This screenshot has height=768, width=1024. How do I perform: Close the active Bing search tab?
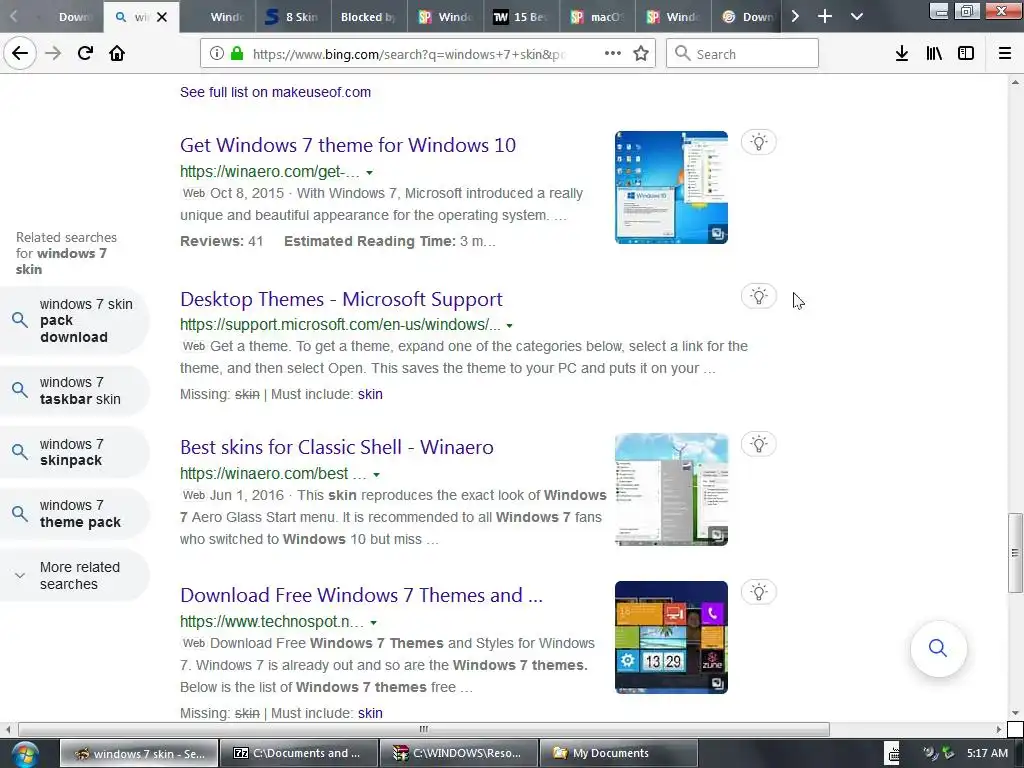[162, 17]
